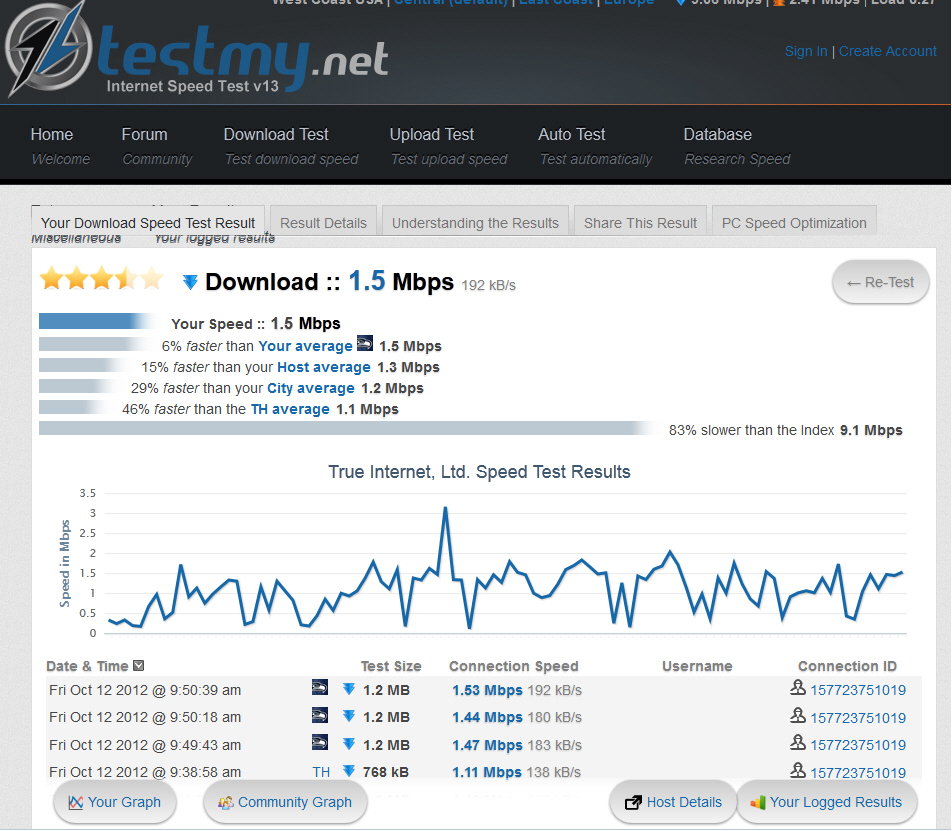
Task: Click the user icon in the 9:49:43 am row
Action: (798, 742)
